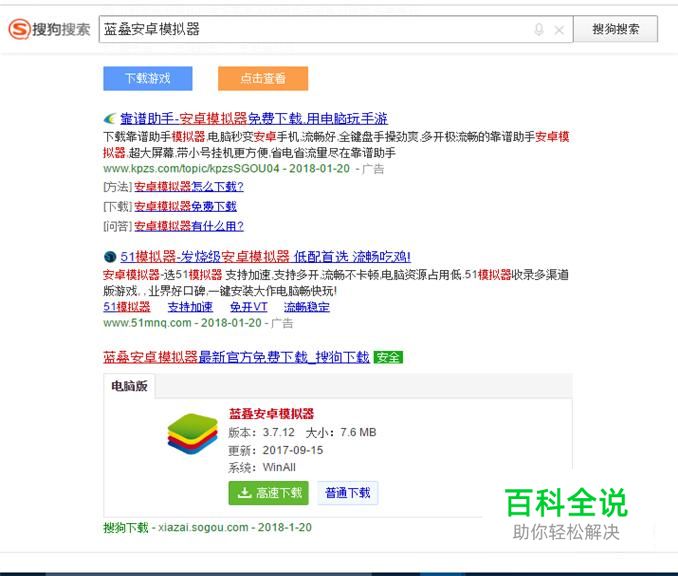Click the orange 点击查看 button

pyautogui.click(x=263, y=78)
